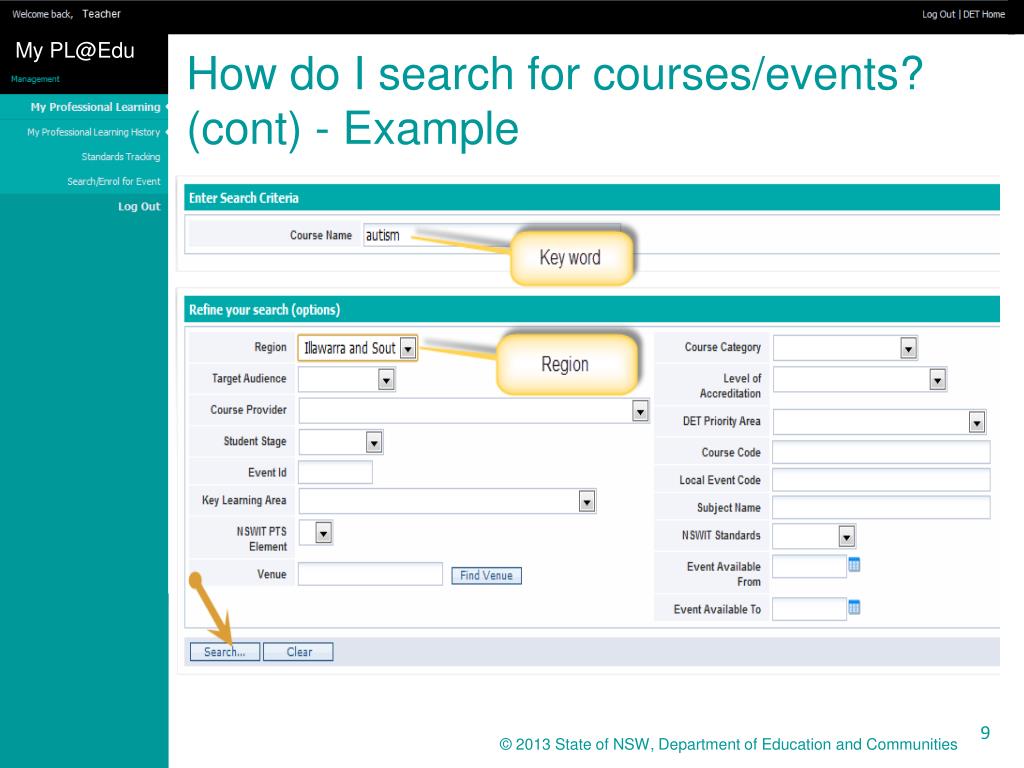Open the NSWIT PTS Element dropdown
This screenshot has height=768, width=1024.
[x=323, y=533]
